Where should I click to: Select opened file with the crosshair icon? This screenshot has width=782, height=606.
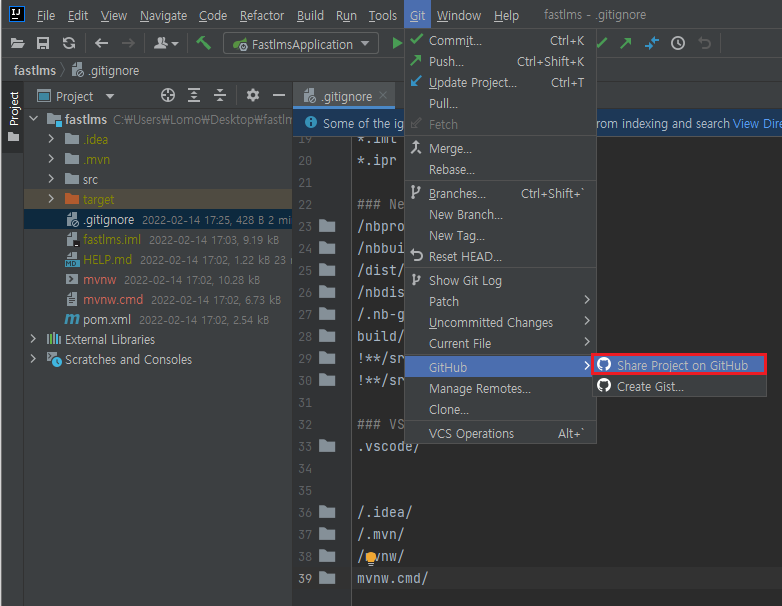coord(168,95)
